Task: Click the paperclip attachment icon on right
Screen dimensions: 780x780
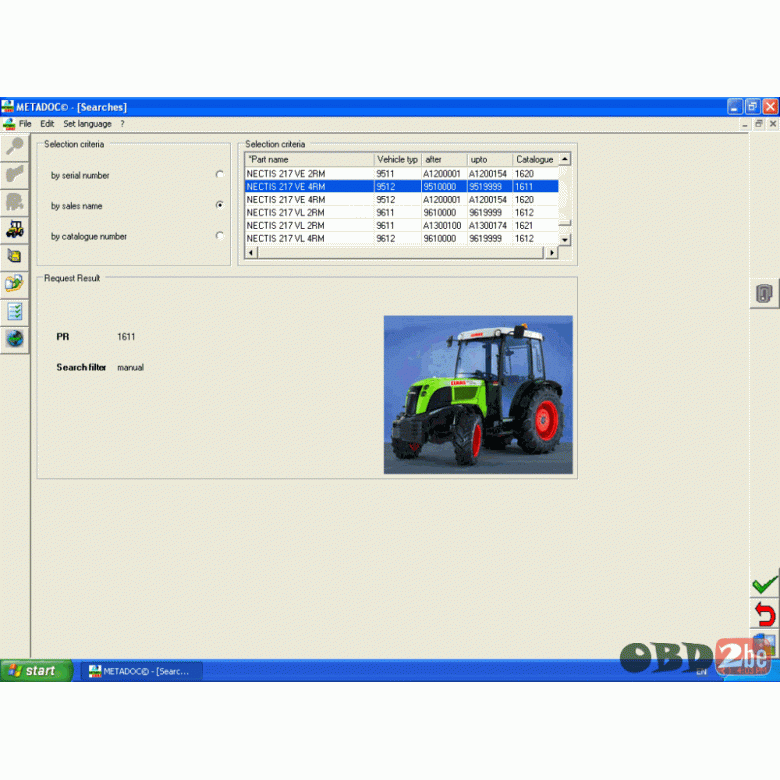Action: [764, 293]
